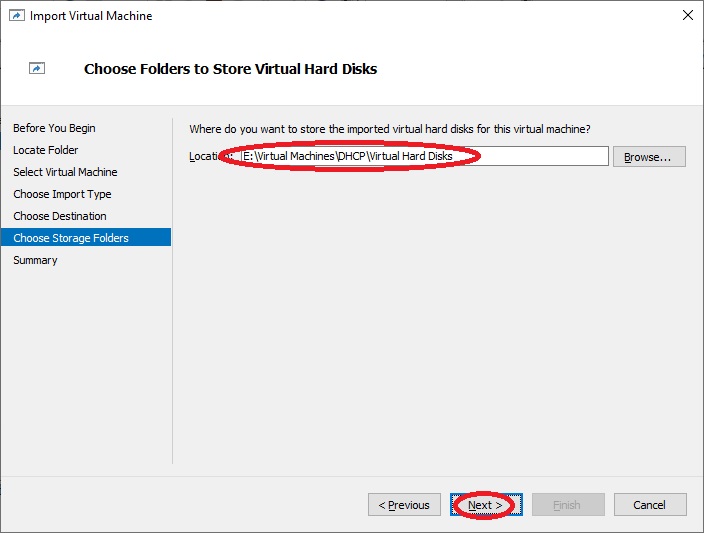
Task: Select the highlighted Choose Storage Folders step
Action: [86, 238]
